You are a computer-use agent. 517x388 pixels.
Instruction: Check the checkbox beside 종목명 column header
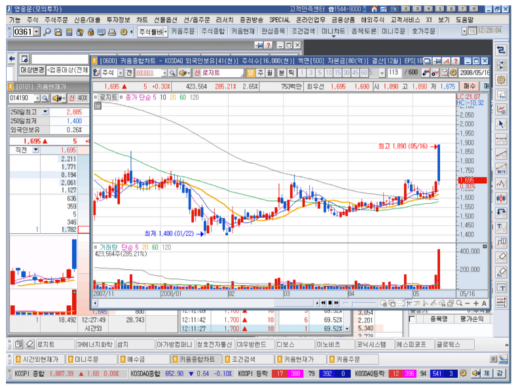[x=412, y=319]
